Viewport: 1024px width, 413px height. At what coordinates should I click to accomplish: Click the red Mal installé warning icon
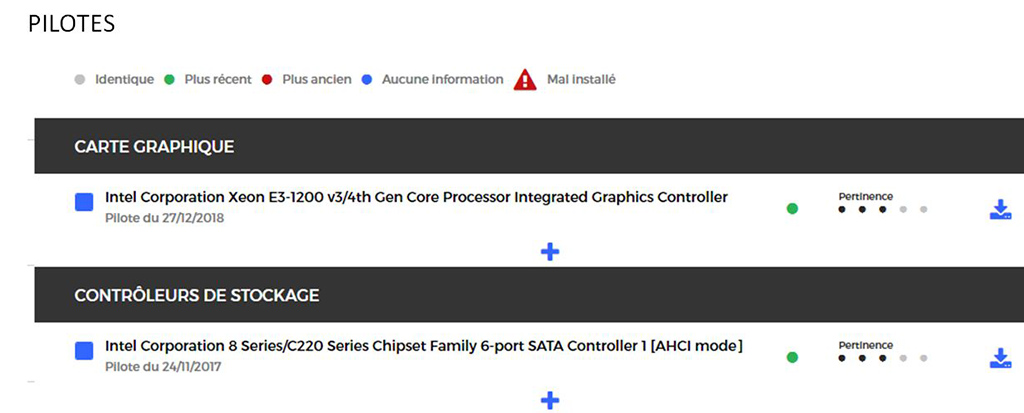(525, 80)
